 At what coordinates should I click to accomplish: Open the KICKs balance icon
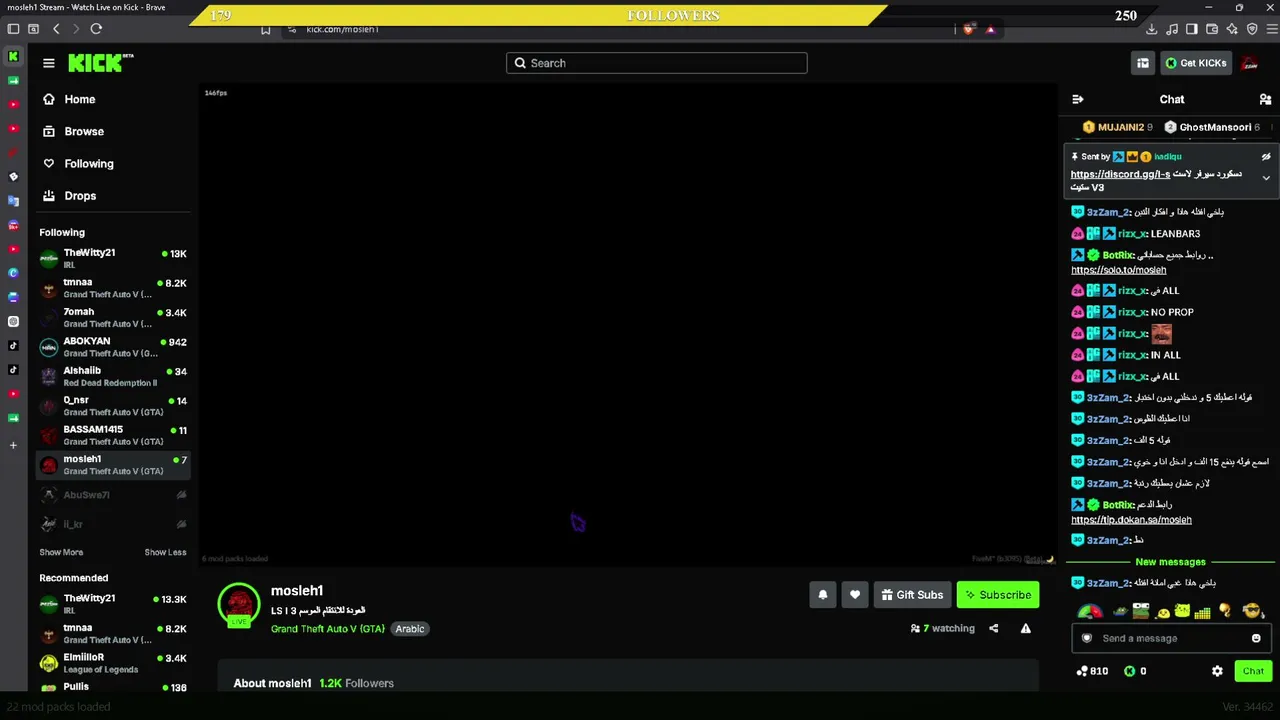tap(1135, 671)
